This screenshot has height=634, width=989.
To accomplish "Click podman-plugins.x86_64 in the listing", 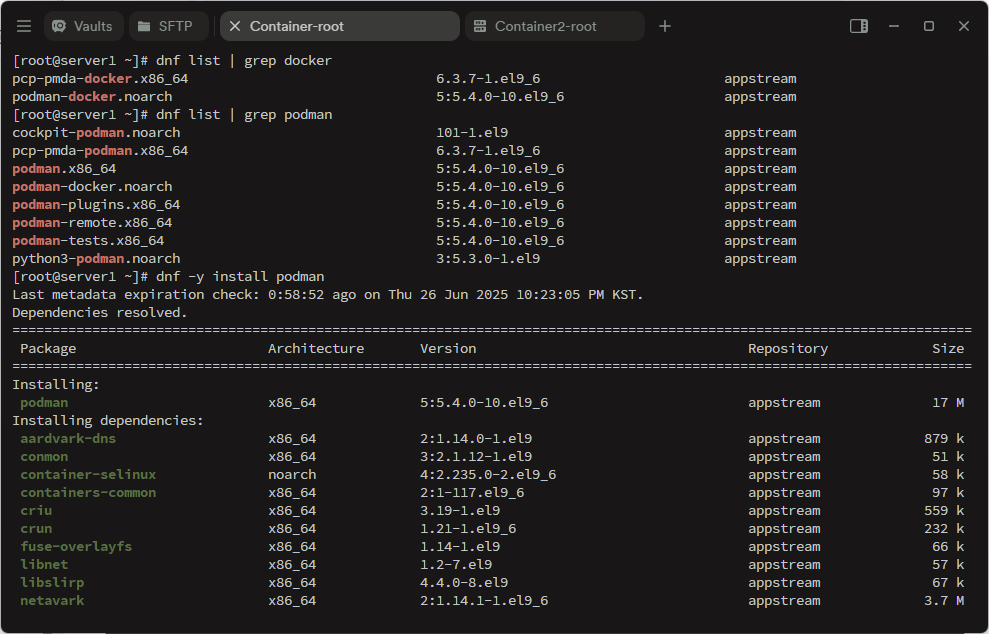I will click(97, 204).
